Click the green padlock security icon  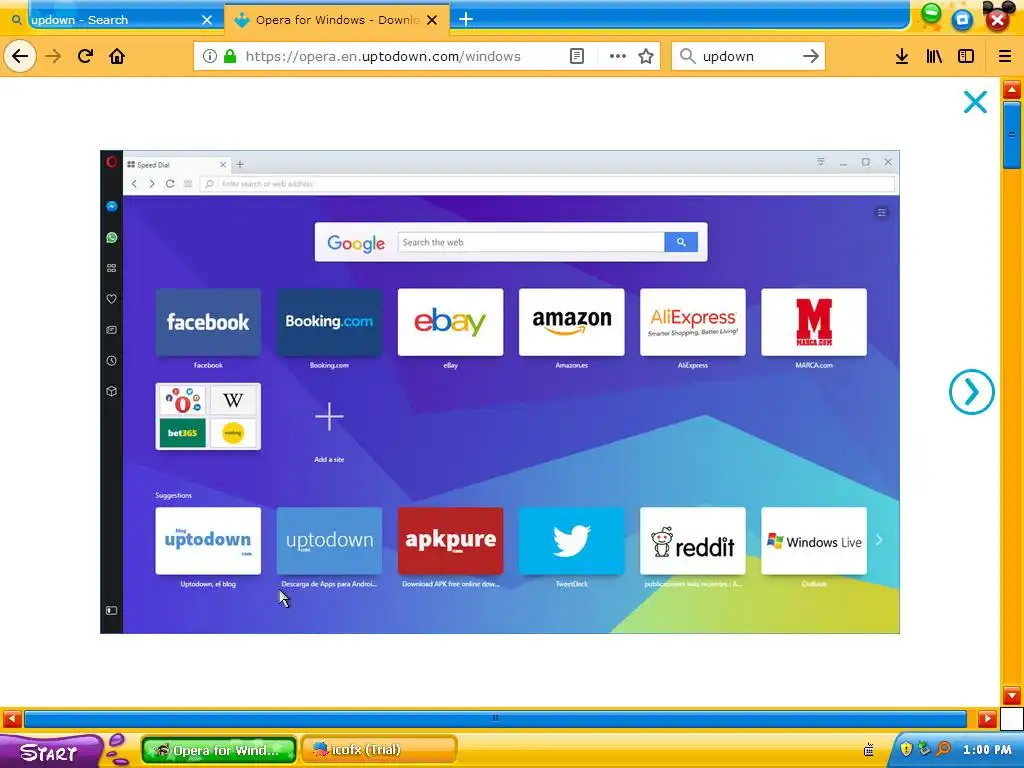[230, 56]
